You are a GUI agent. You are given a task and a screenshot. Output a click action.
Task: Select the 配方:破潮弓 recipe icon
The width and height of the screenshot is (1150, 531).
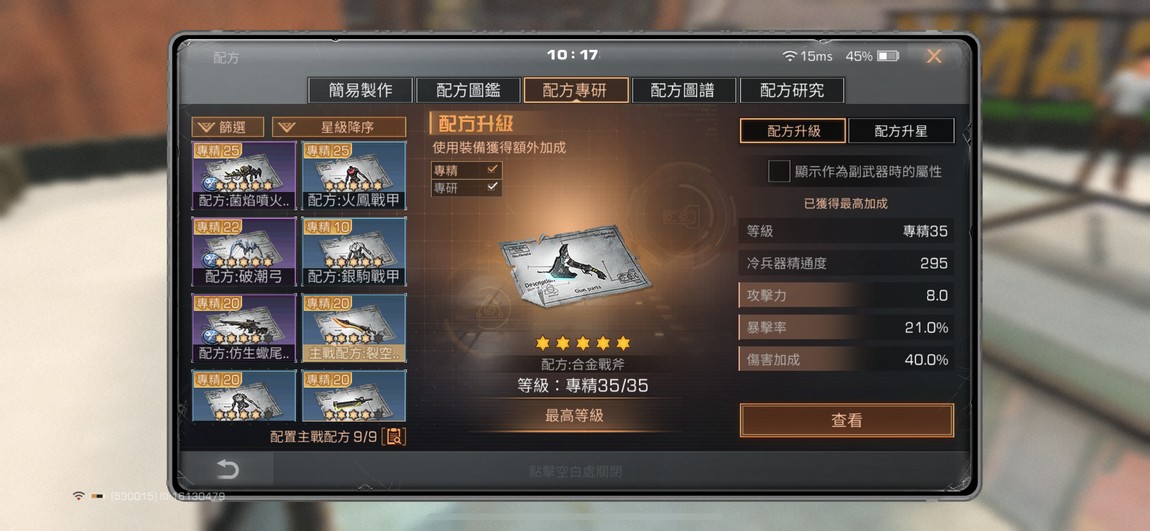pyautogui.click(x=244, y=252)
